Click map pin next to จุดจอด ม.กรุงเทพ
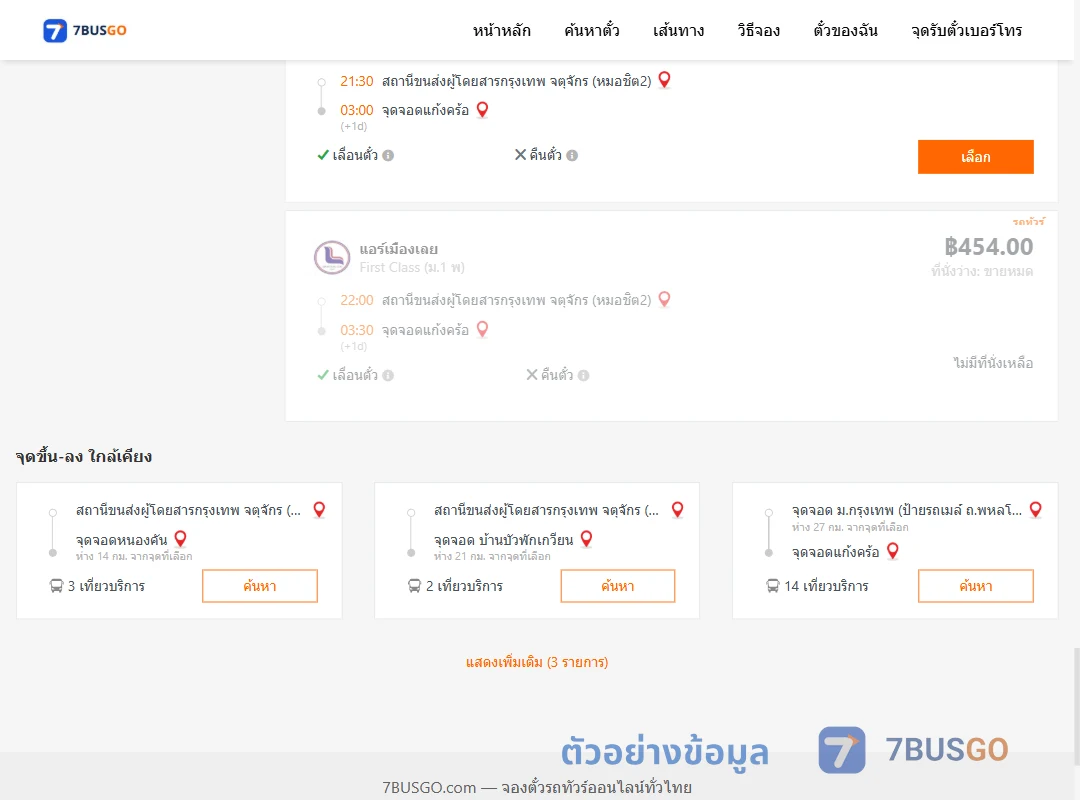The height and width of the screenshot is (800, 1080). (1036, 510)
